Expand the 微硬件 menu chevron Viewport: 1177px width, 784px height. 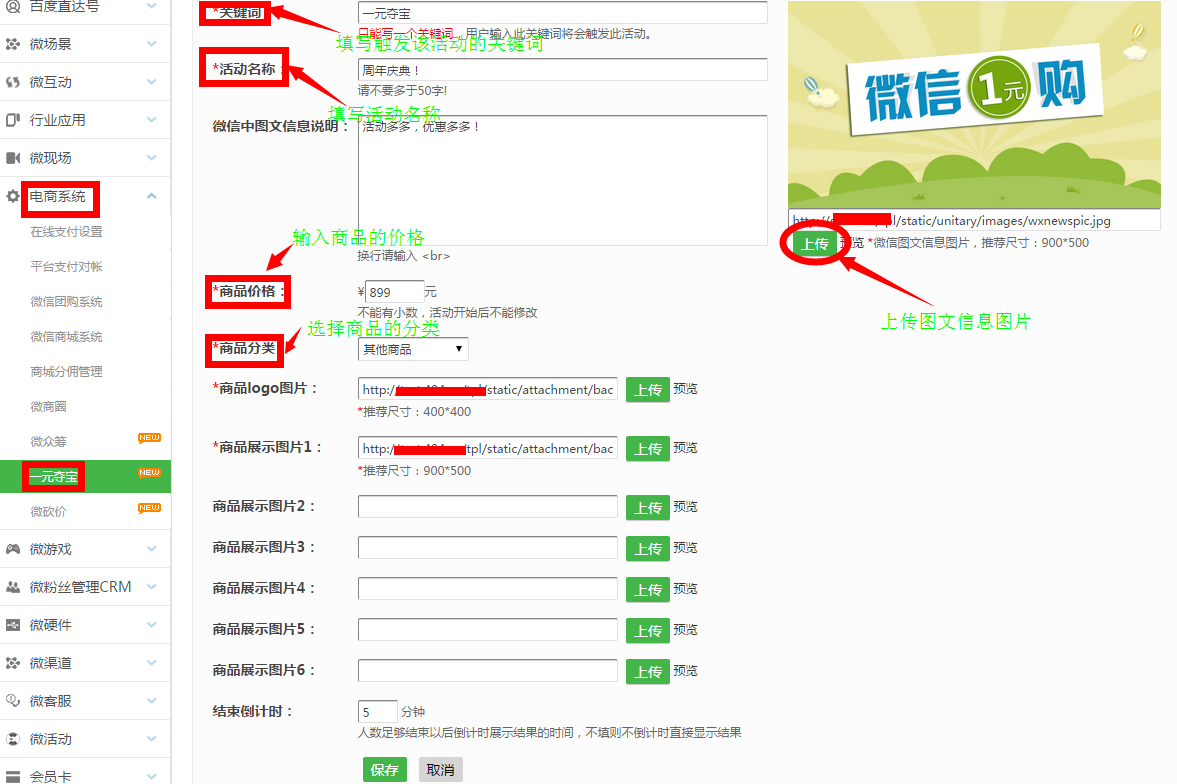pos(152,625)
